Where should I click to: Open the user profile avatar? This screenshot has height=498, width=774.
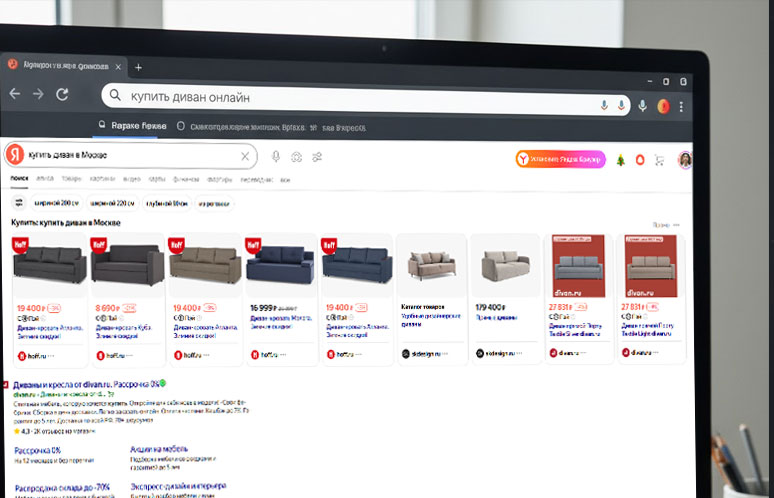(x=685, y=159)
